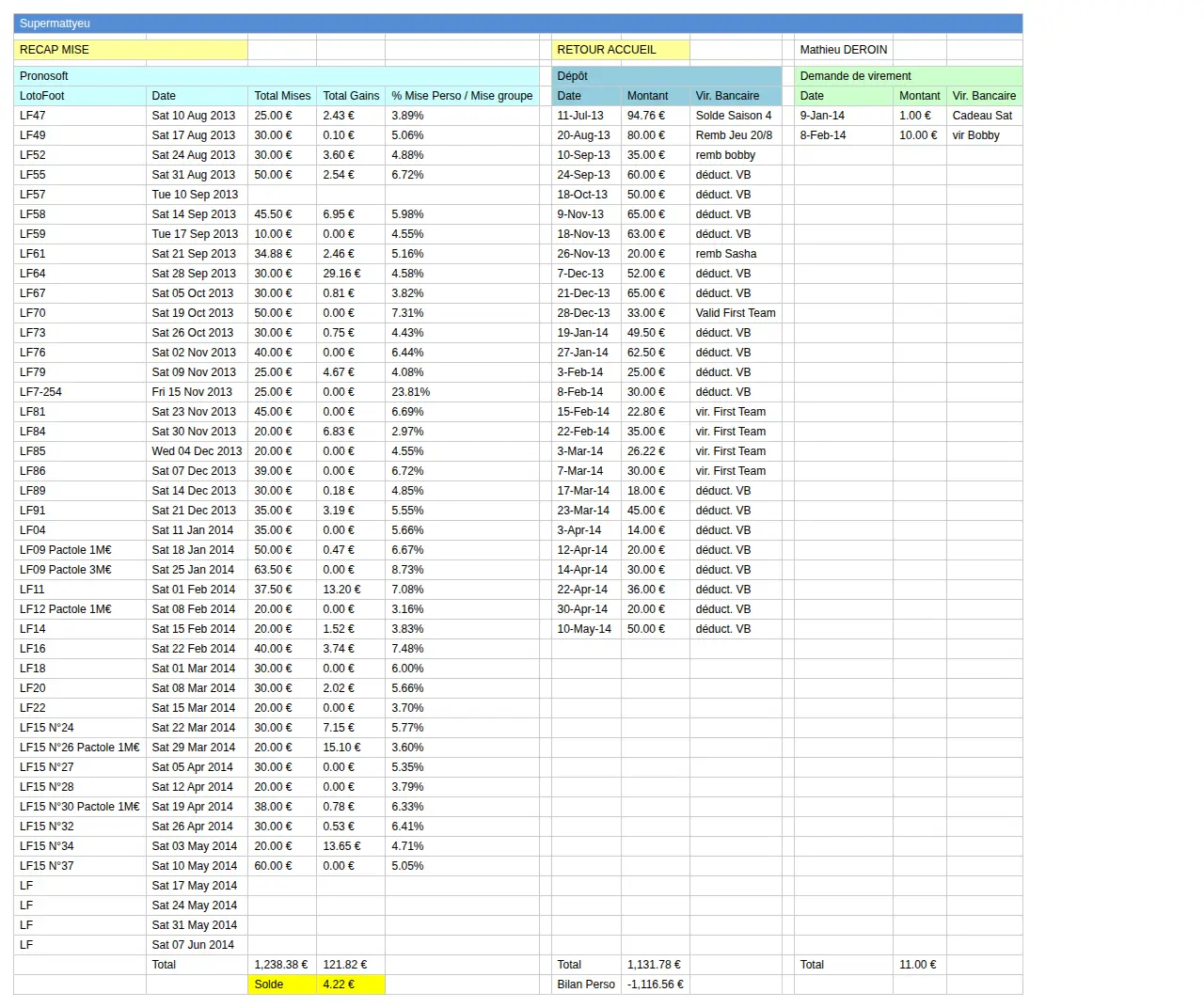Select the Total Mises column header
The width and height of the screenshot is (1204, 1008).
click(x=282, y=96)
